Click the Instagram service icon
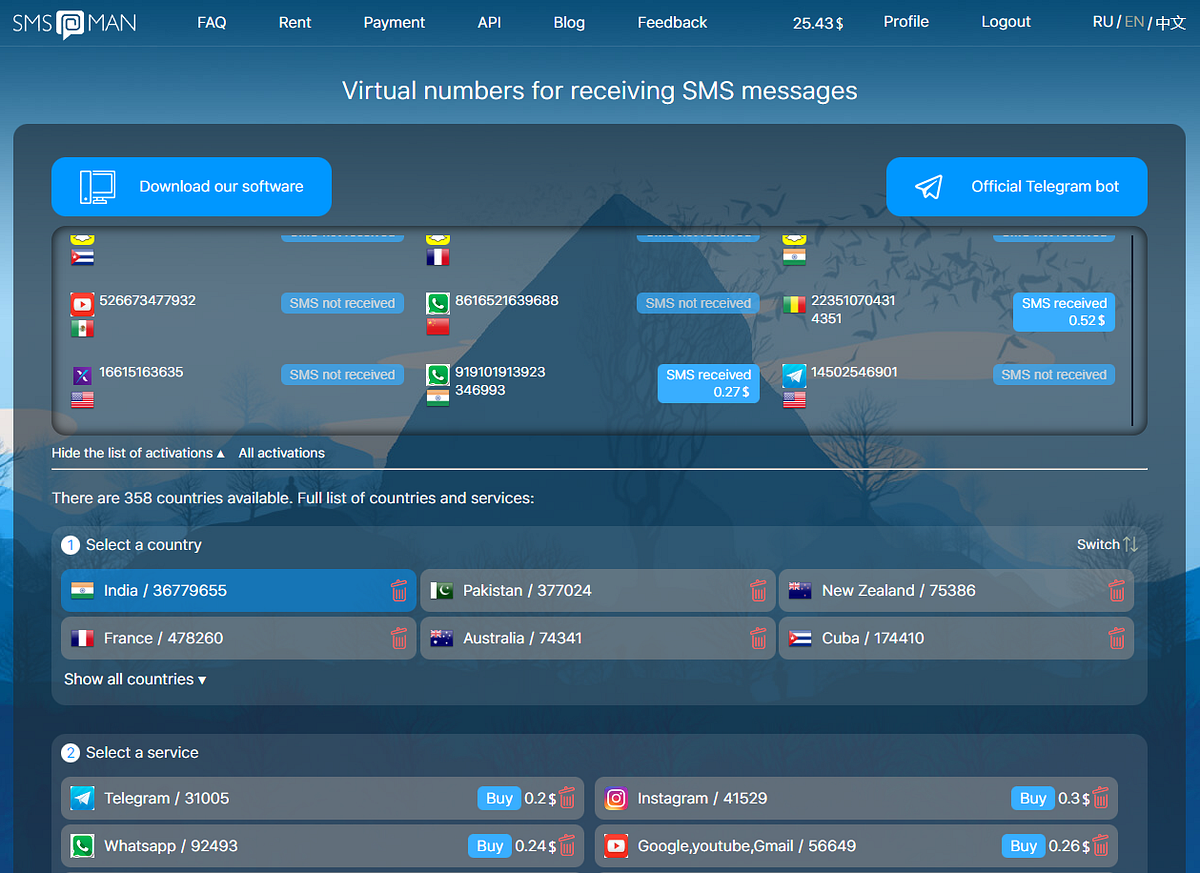Screen dimensions: 1200x873 point(616,798)
